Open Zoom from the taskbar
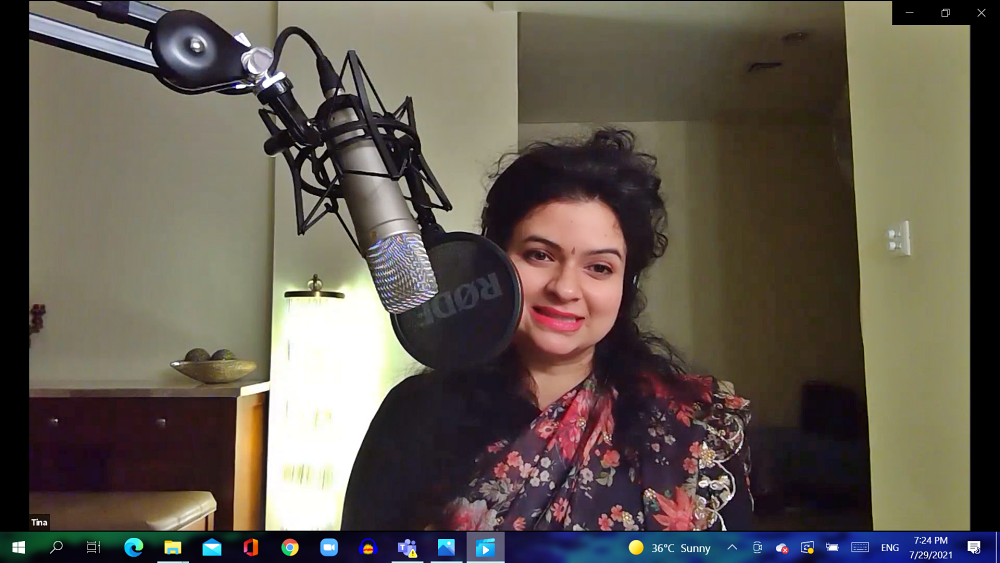1000x563 pixels. [x=329, y=547]
